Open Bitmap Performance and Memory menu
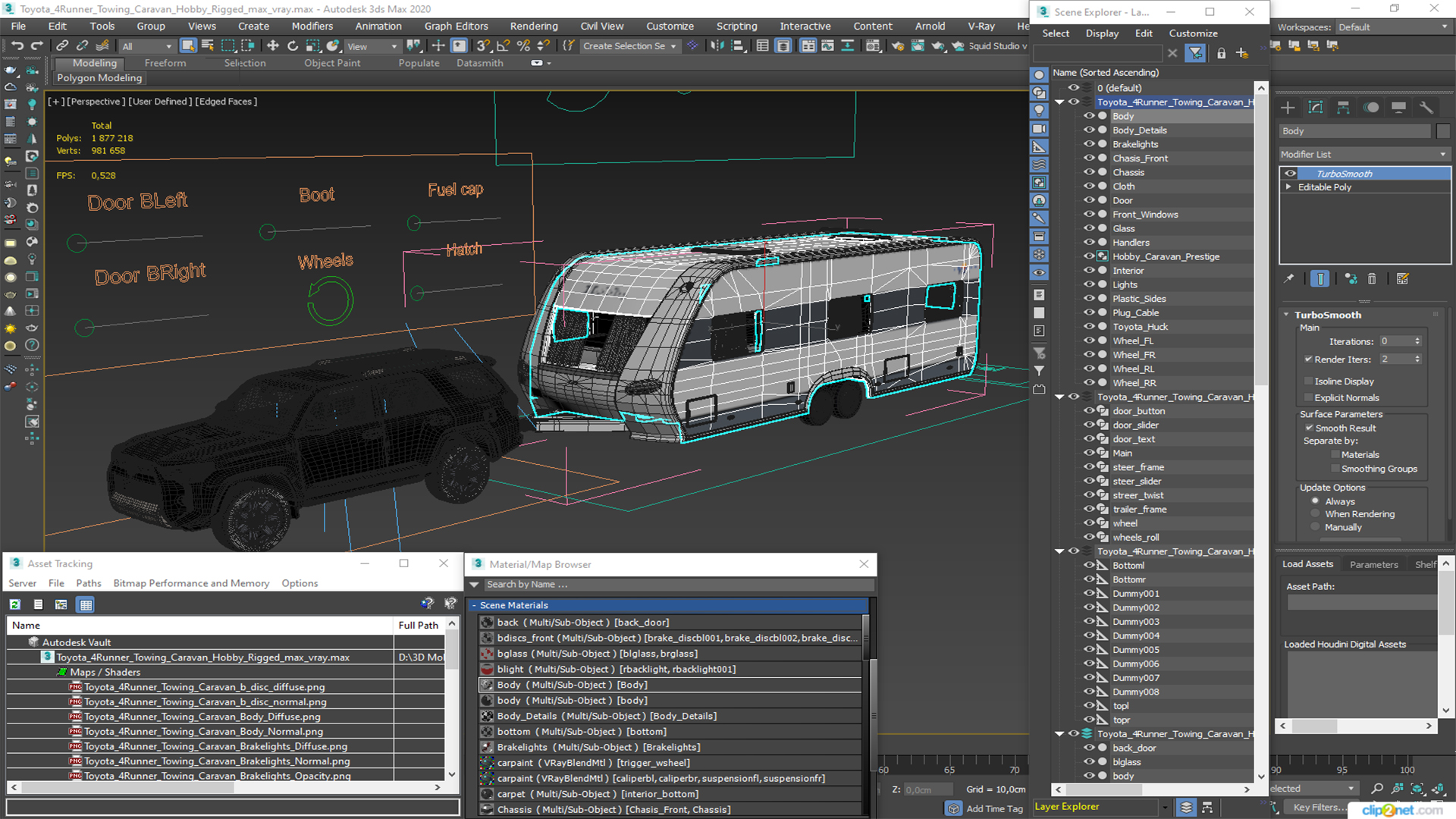 191,583
